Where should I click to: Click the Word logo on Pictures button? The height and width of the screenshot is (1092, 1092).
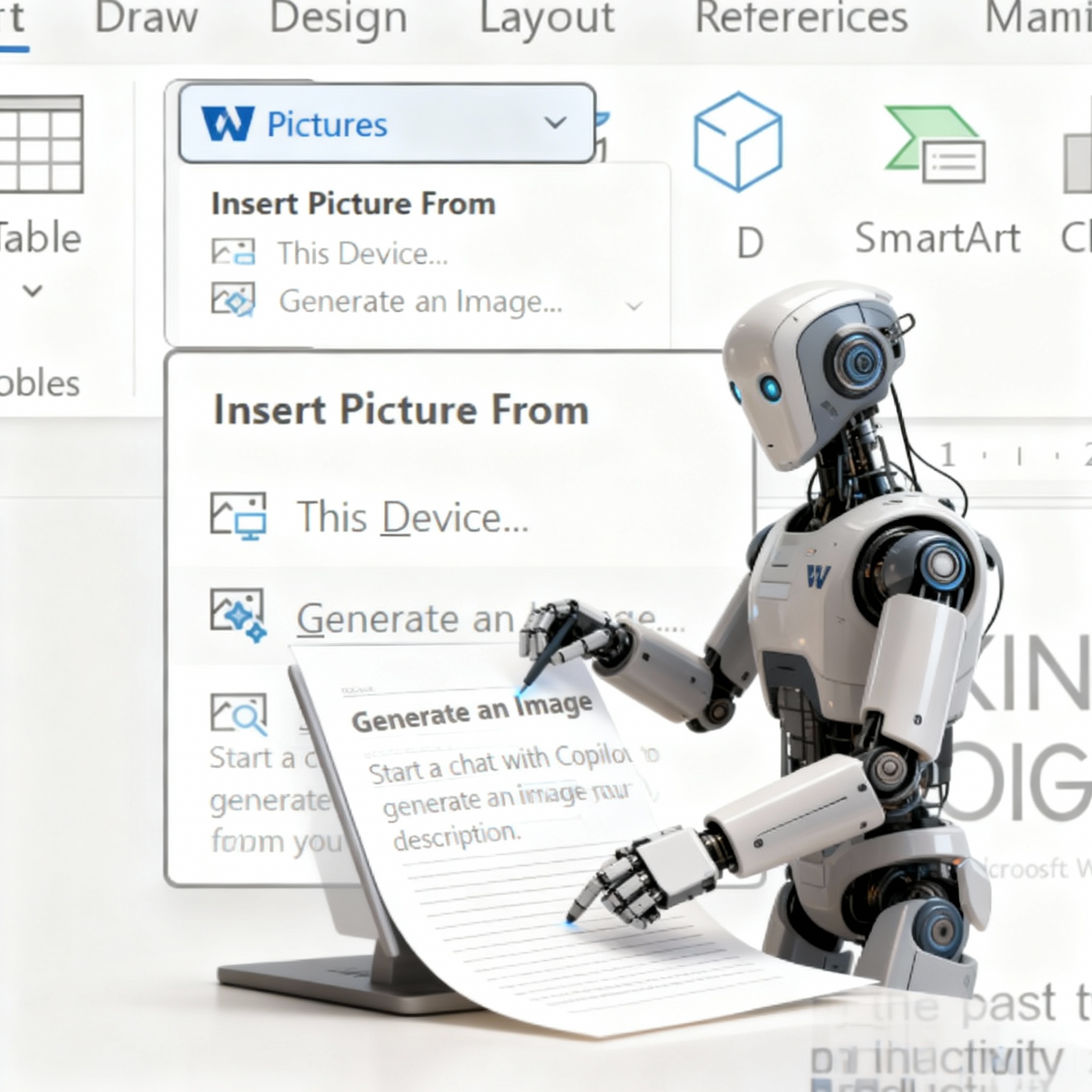pos(227,124)
